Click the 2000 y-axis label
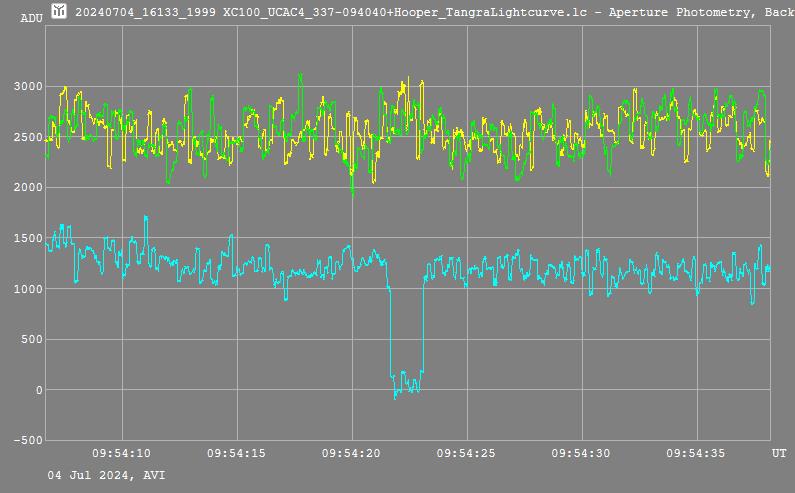This screenshot has height=493, width=795. coord(28,187)
